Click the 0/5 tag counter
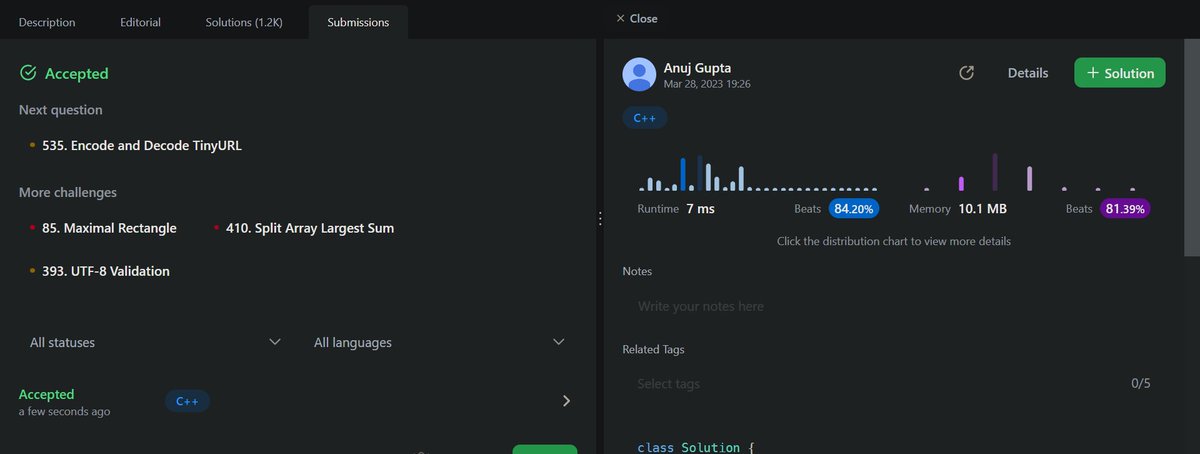 pyautogui.click(x=1141, y=384)
